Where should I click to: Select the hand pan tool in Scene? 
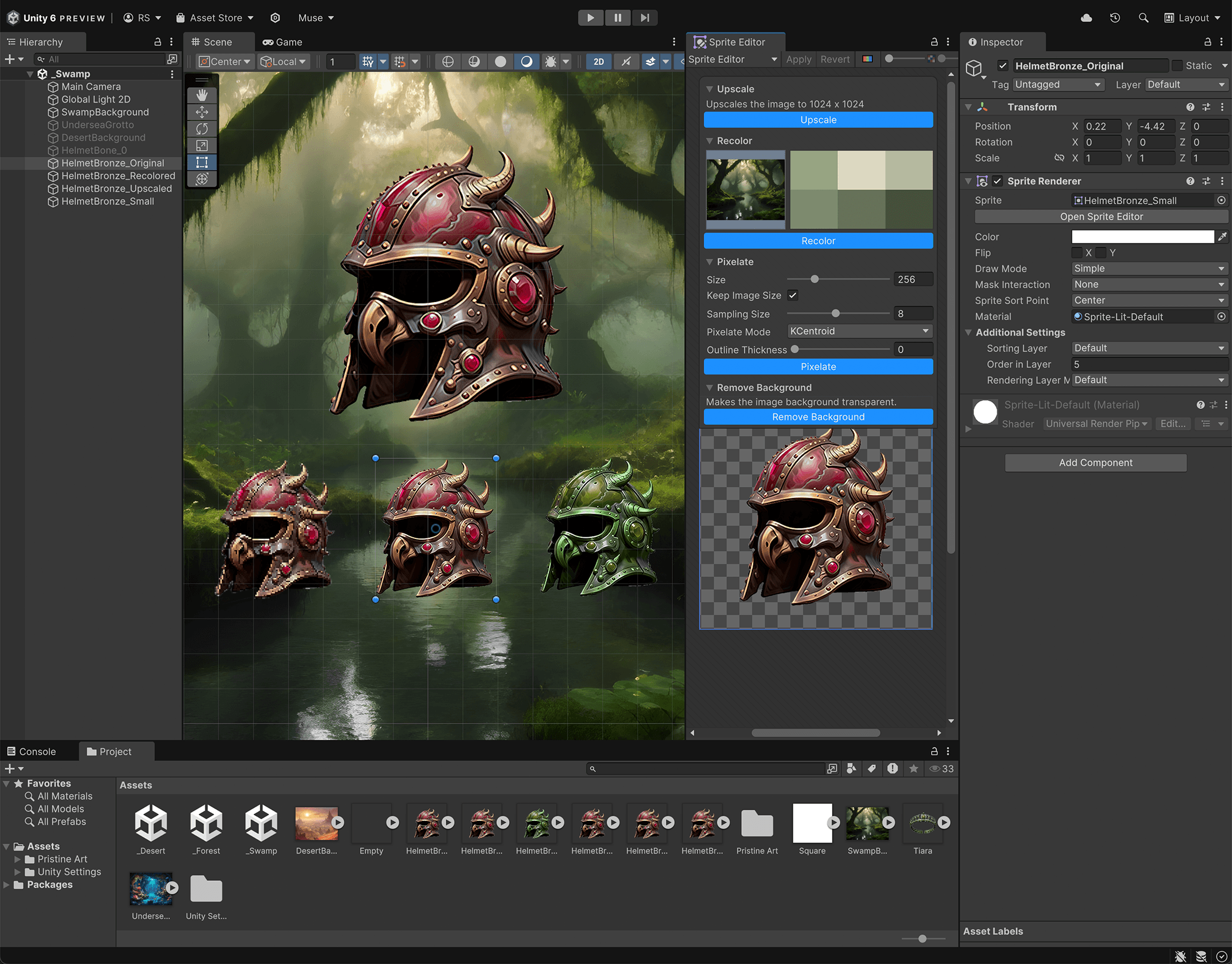coord(200,93)
